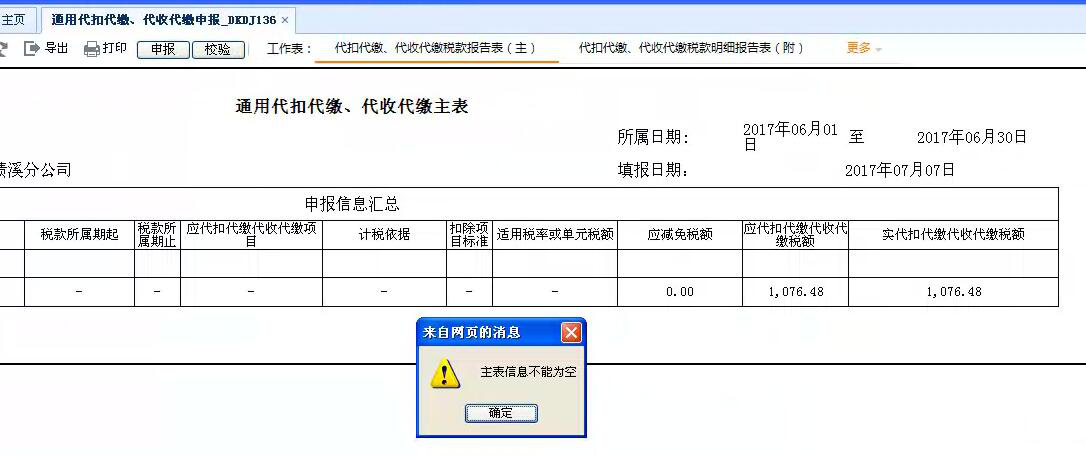Click the 应减免税额 cell showing 0.00
Screen dimensions: 1086x455
[679, 292]
